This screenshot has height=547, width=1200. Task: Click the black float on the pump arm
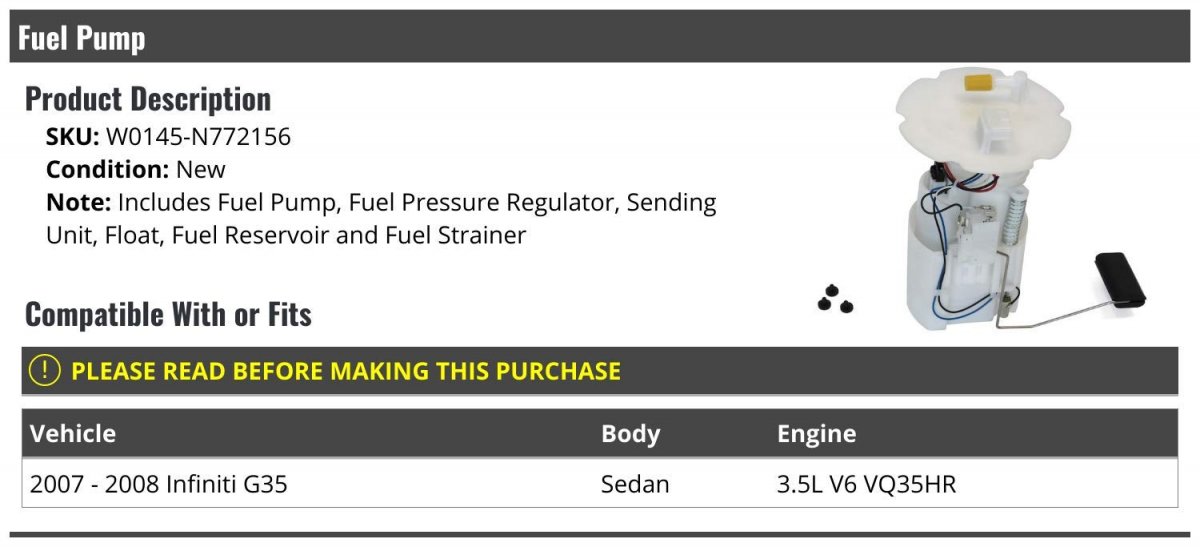pyautogui.click(x=1120, y=279)
